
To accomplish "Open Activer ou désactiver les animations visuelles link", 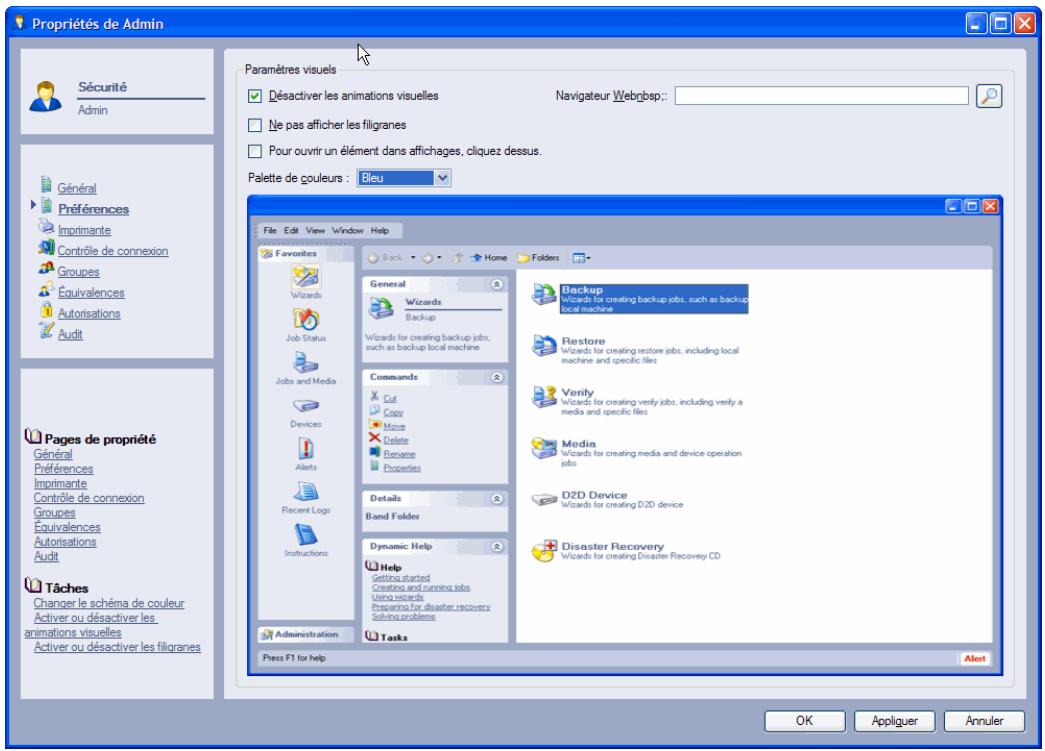I will point(91,625).
